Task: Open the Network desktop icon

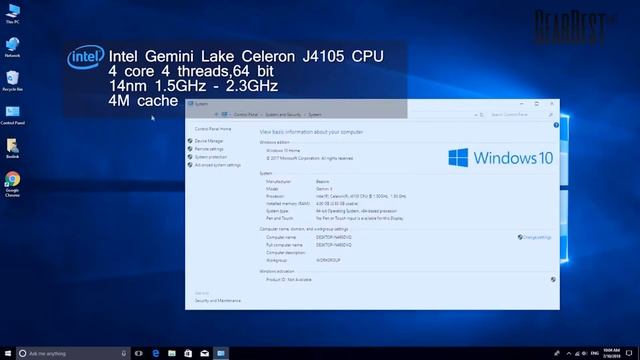Action: pyautogui.click(x=12, y=47)
